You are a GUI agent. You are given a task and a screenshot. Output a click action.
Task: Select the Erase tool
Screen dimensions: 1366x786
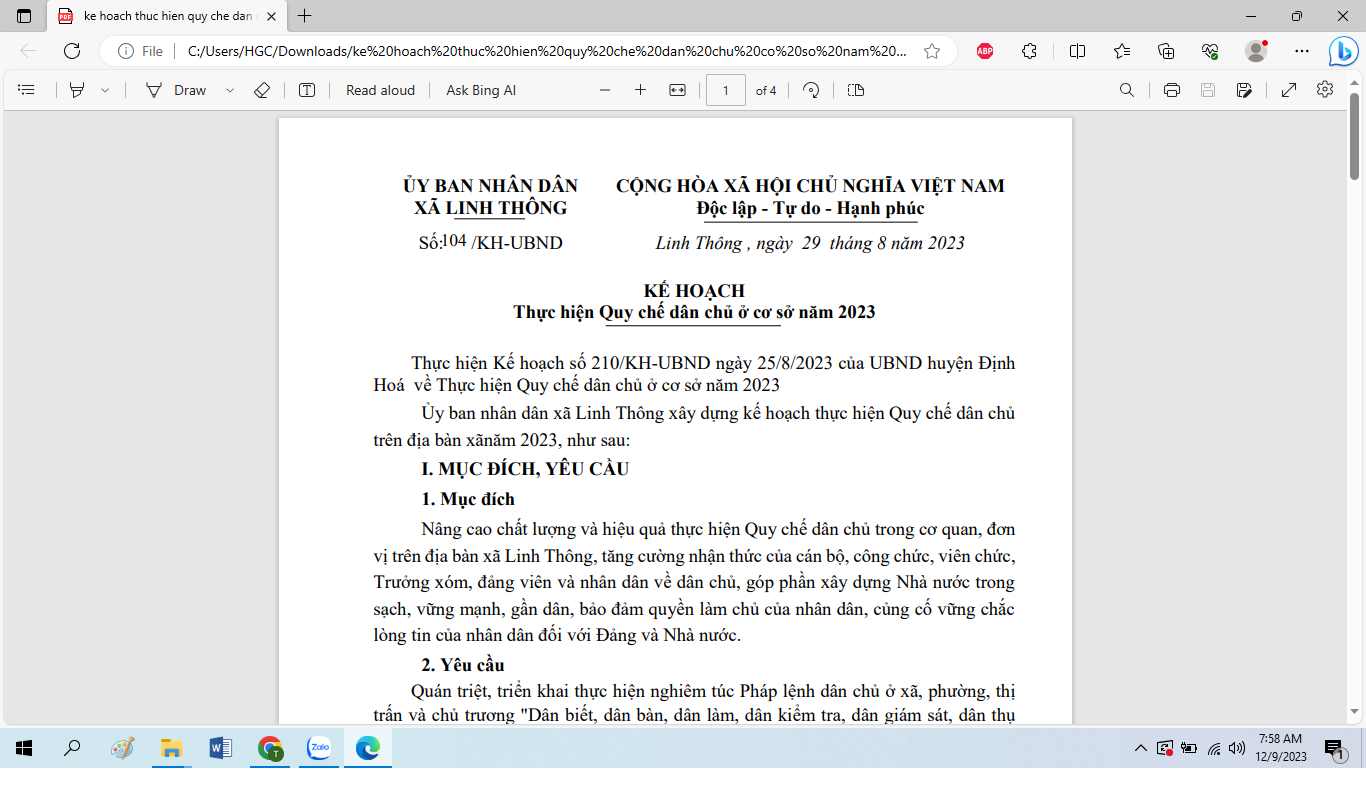coord(262,90)
